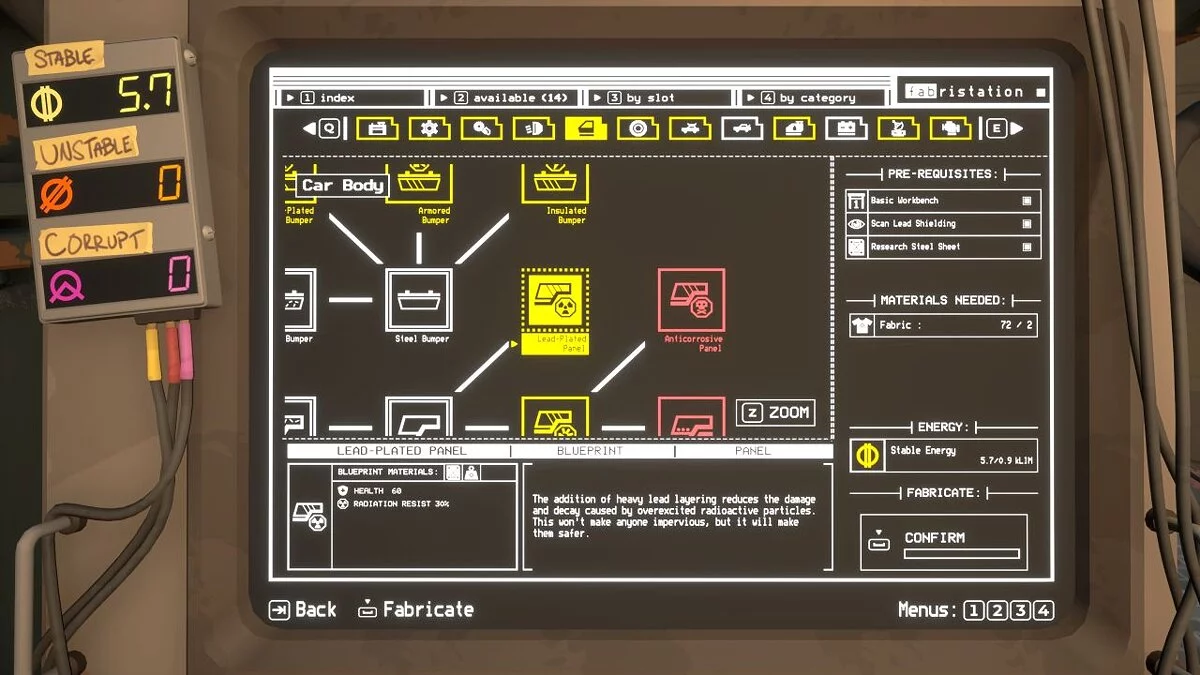Select the fuel pump category icon
Image resolution: width=1200 pixels, height=675 pixels.
coord(897,128)
